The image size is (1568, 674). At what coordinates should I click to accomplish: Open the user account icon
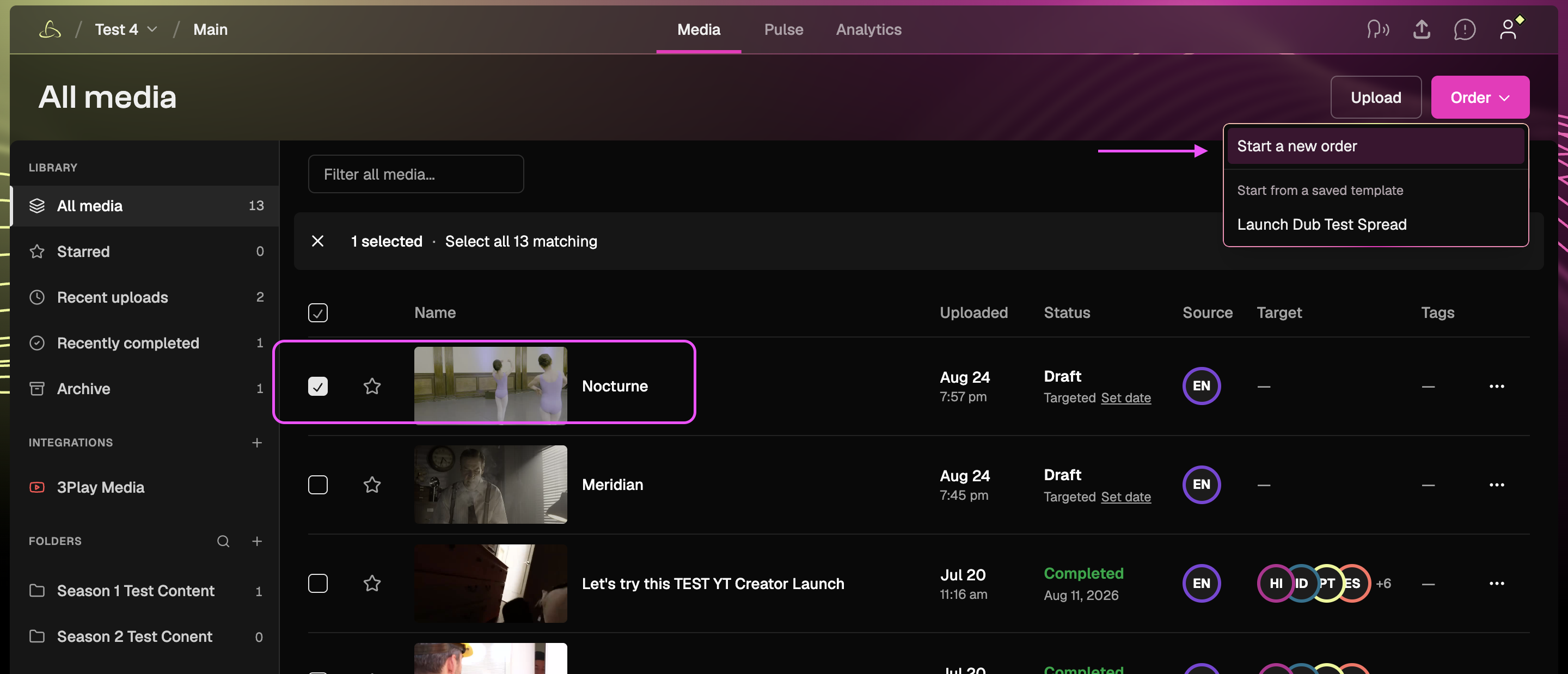(1508, 29)
